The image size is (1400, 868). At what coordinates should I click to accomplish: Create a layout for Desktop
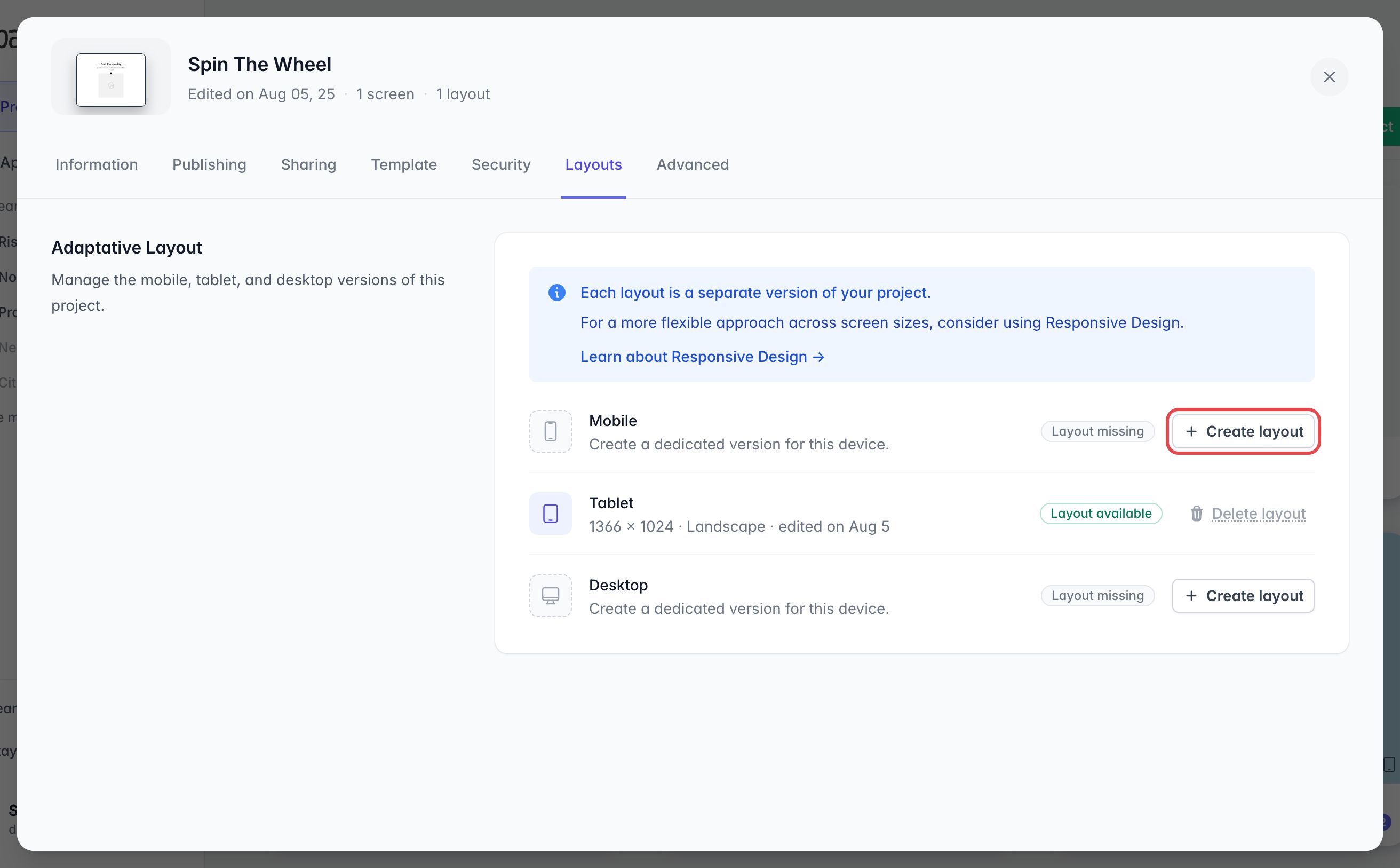click(x=1243, y=596)
